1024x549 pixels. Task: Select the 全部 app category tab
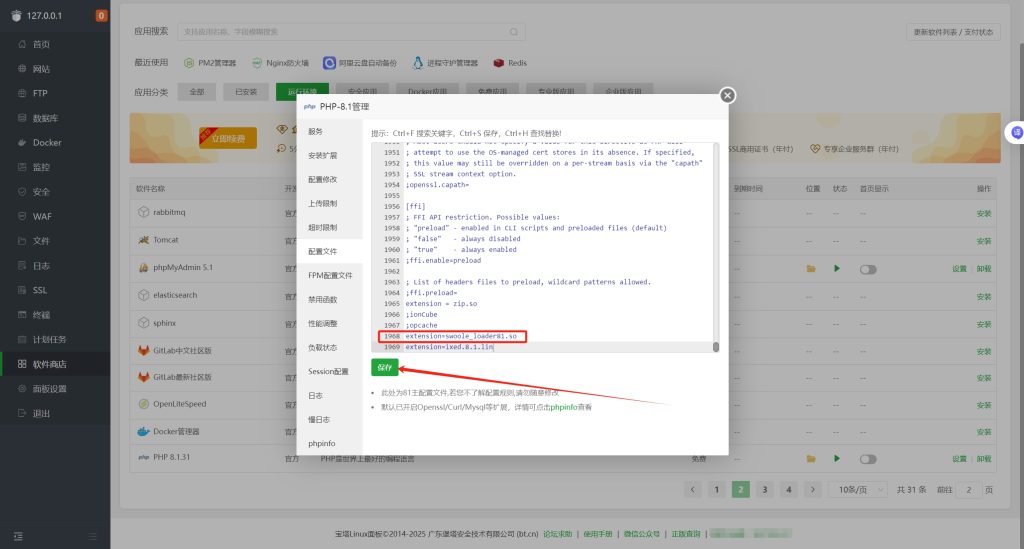pyautogui.click(x=197, y=92)
